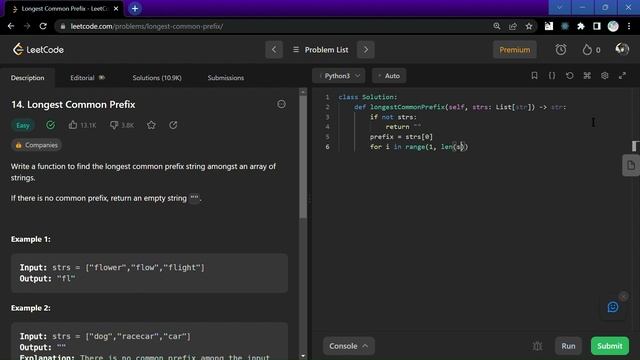Viewport: 640px width, 360px height.
Task: Click the '14. Longest Common Prefix' title
Action: [x=73, y=104]
